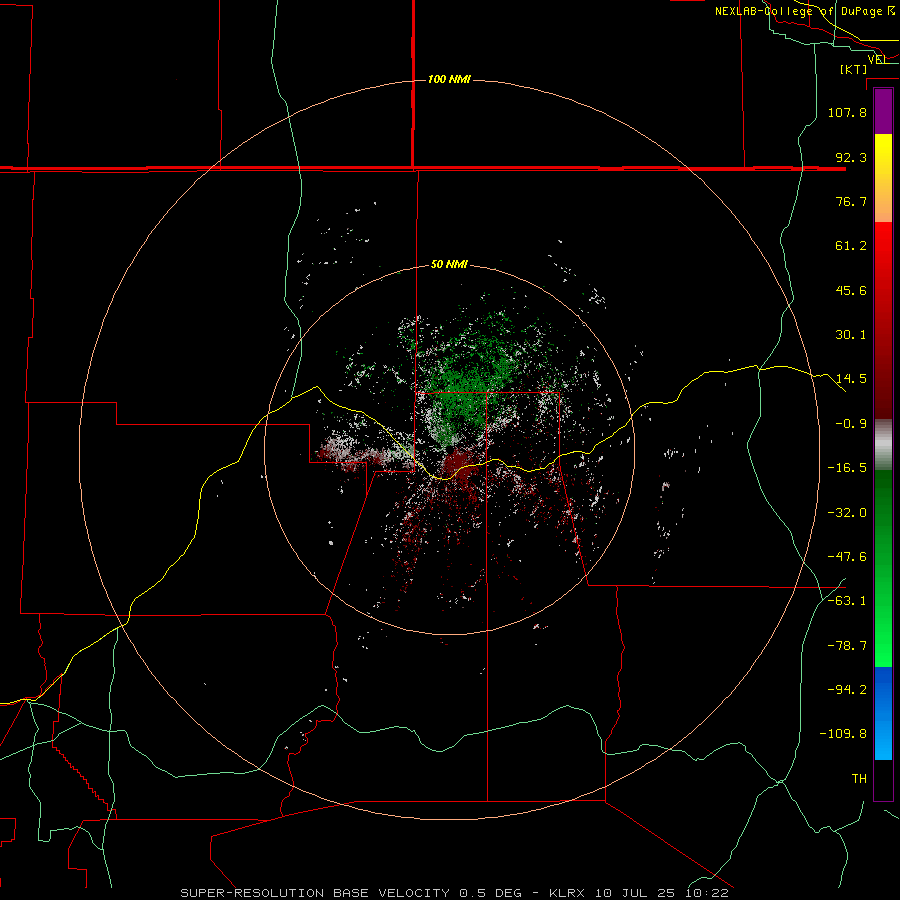Click the -109.8 velocity scale value

(x=843, y=734)
